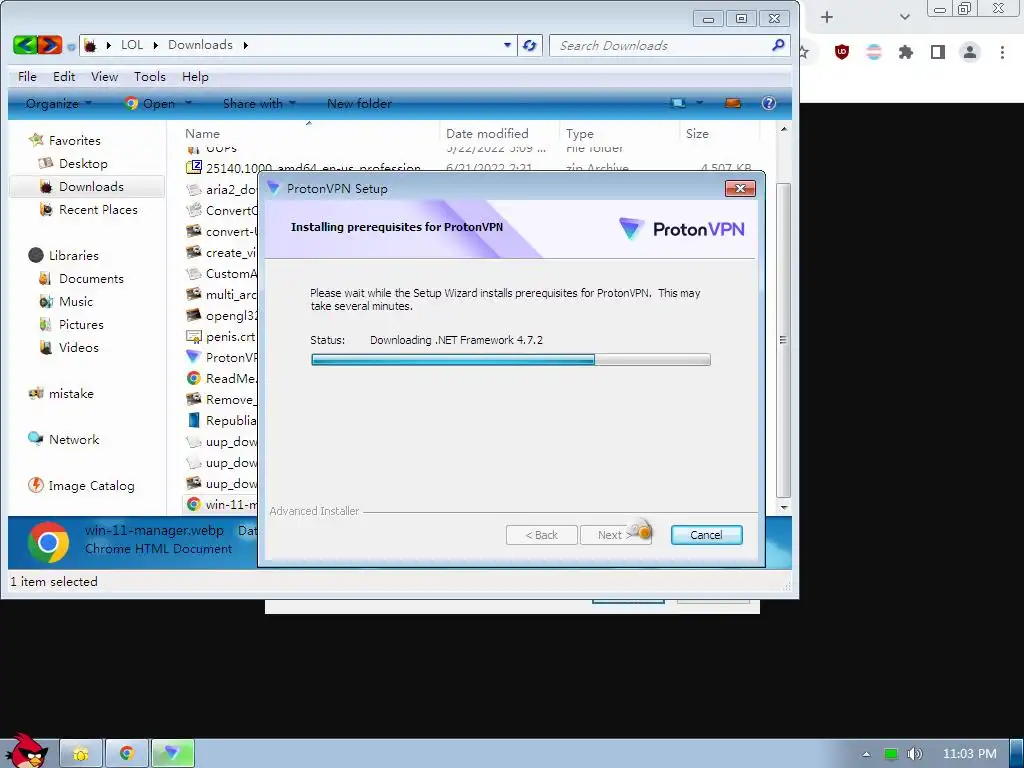Click the Angry Birds Start button
This screenshot has width=1024, height=768.
(x=26, y=751)
